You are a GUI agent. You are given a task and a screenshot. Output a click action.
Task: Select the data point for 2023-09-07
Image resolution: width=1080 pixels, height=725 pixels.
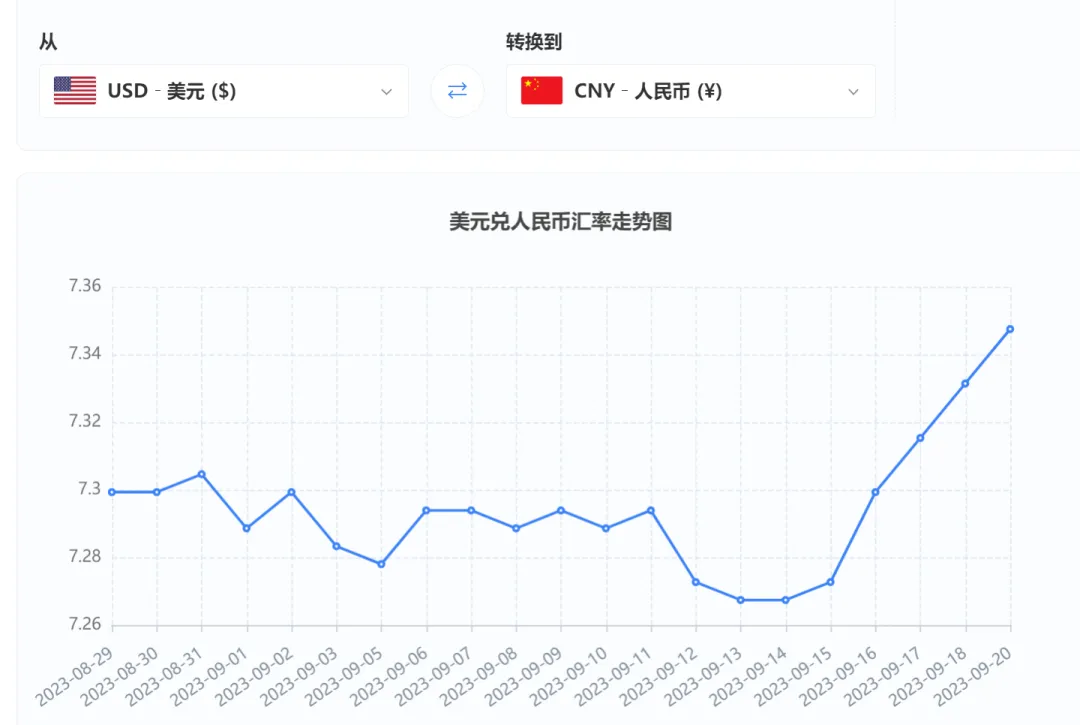pos(471,511)
